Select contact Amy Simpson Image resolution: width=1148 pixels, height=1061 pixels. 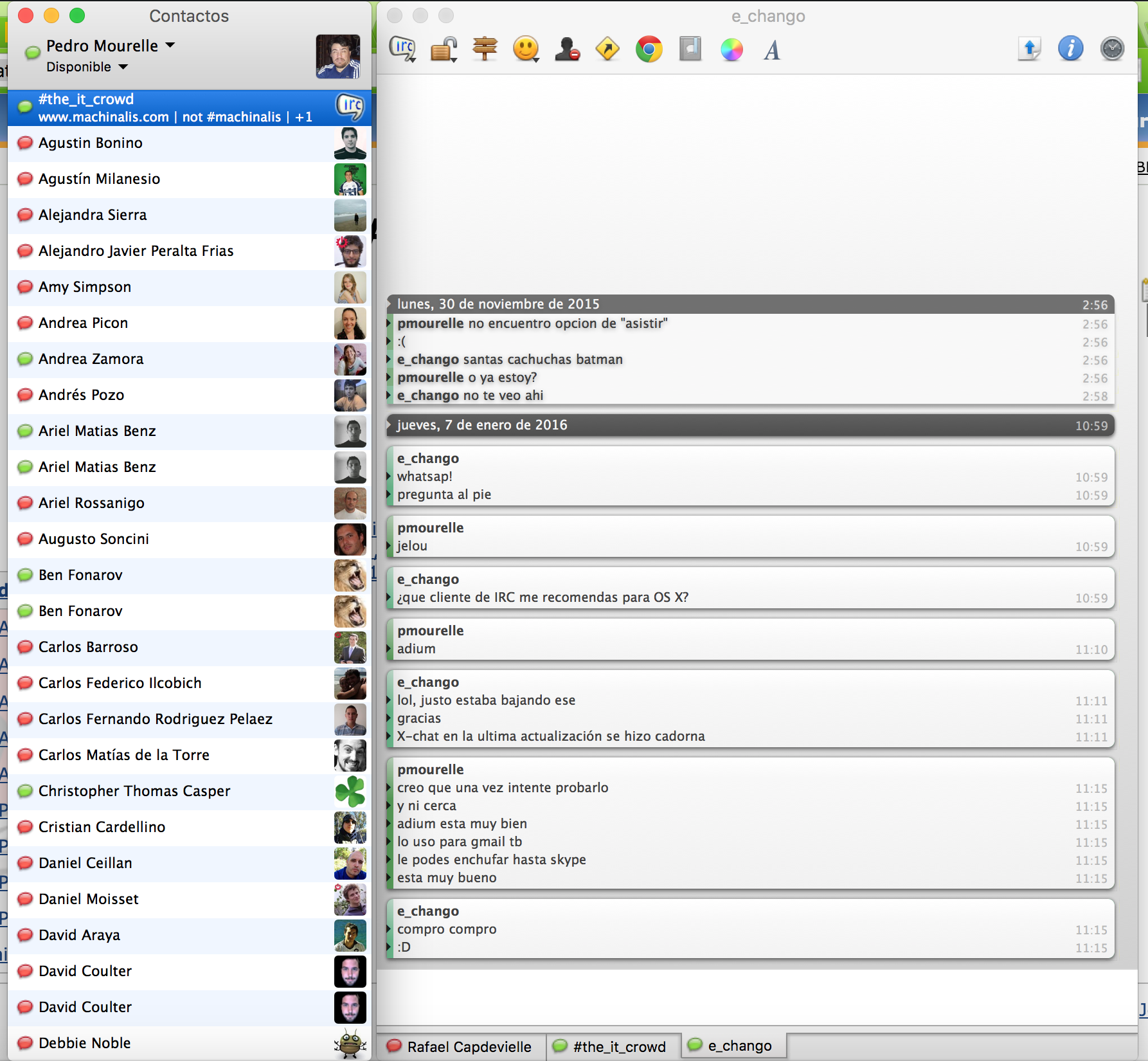tap(190, 287)
